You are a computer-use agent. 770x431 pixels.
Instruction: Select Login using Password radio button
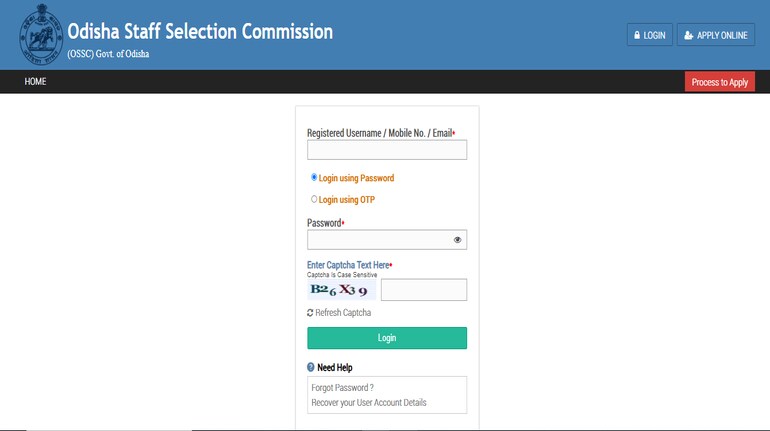point(314,177)
